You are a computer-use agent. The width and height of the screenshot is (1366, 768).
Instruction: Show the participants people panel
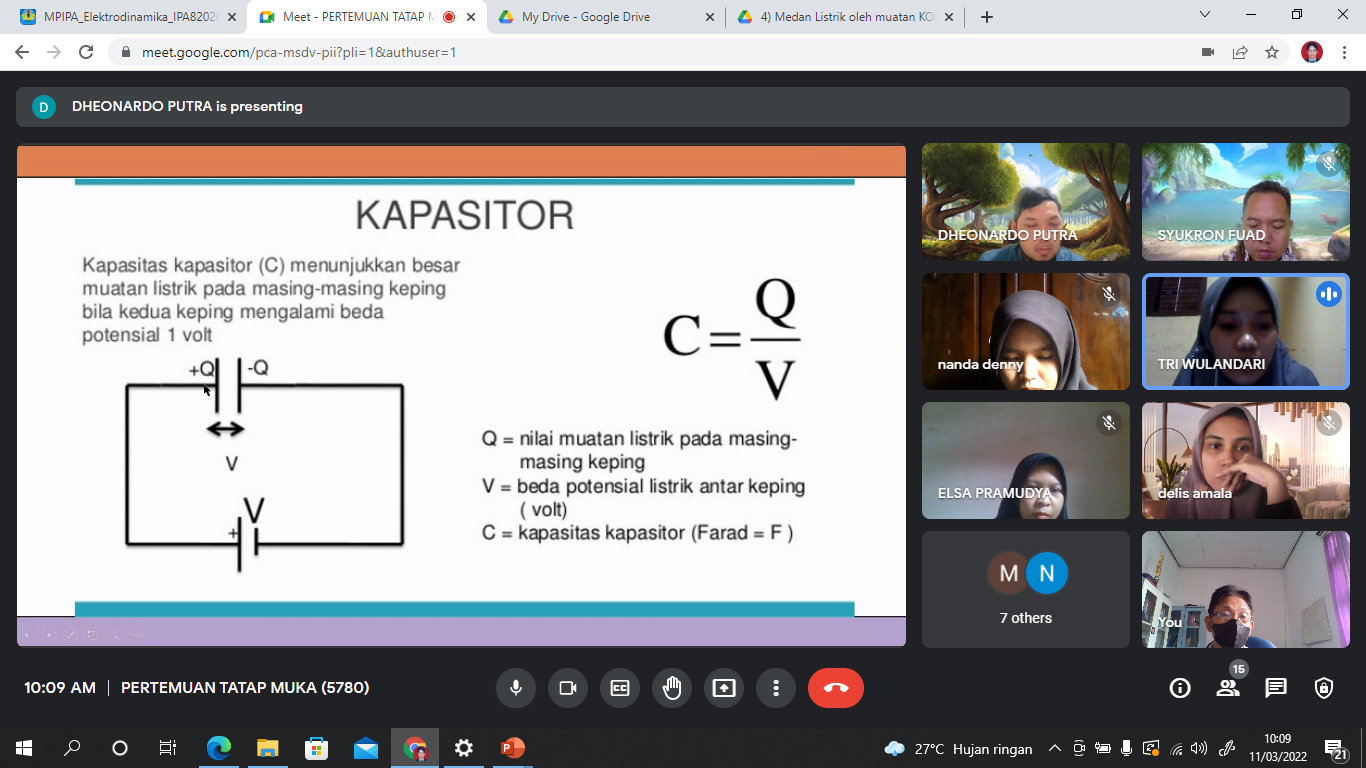[x=1228, y=688]
